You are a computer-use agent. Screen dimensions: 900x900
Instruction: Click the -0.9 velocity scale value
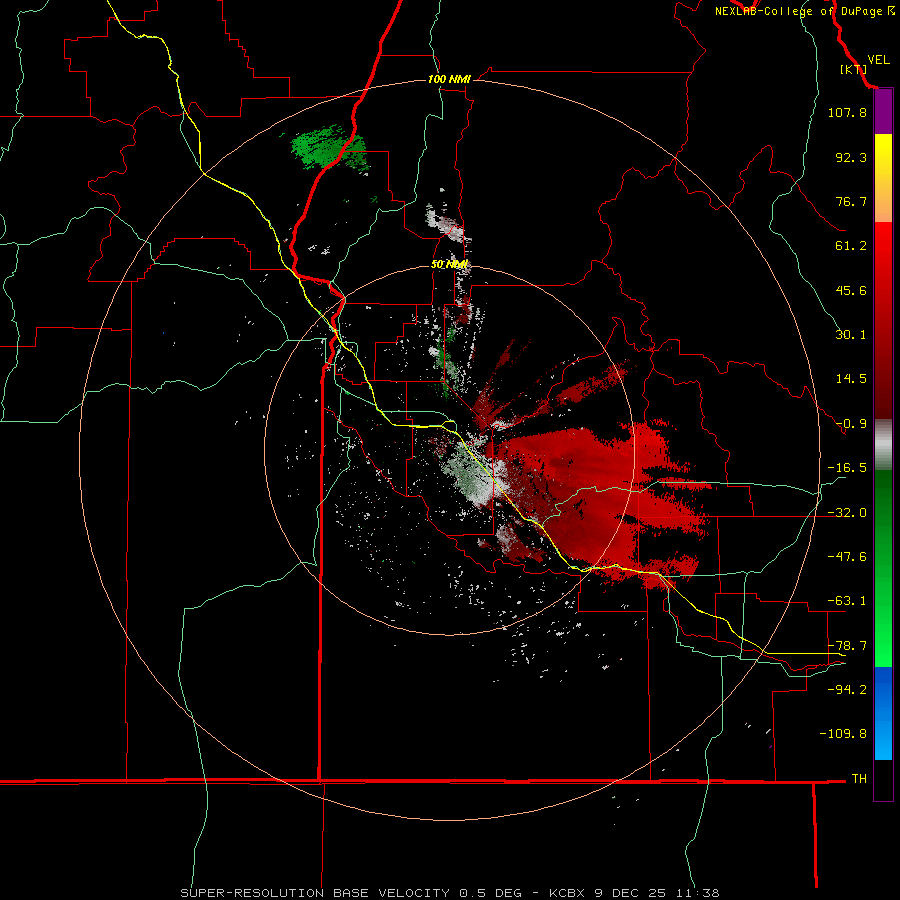pos(851,424)
